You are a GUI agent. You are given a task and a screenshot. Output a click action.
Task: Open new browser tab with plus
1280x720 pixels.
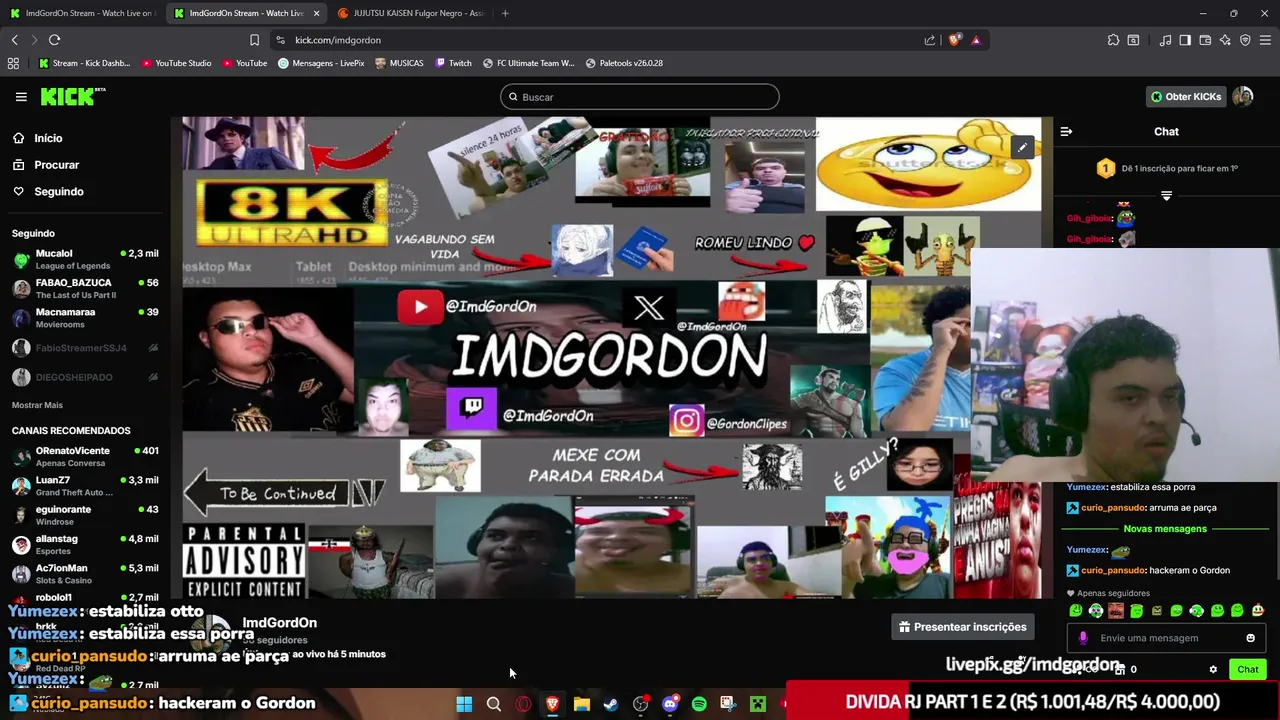pyautogui.click(x=505, y=13)
